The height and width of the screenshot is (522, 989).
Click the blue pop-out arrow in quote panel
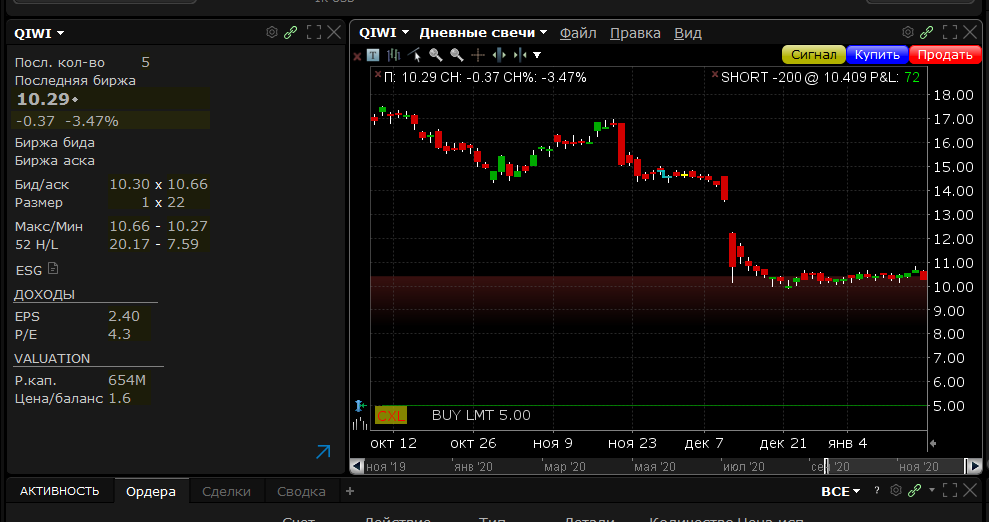coord(323,451)
